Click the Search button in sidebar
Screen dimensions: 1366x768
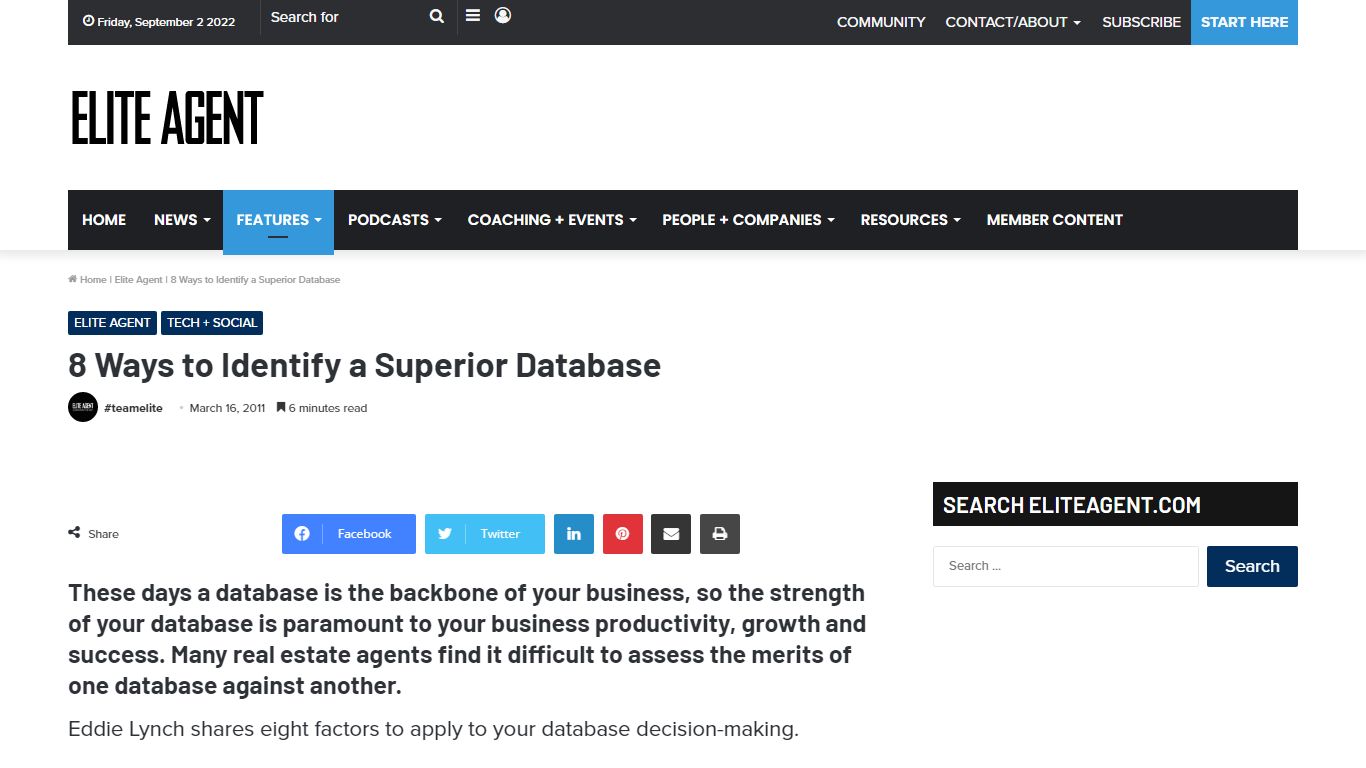1252,566
